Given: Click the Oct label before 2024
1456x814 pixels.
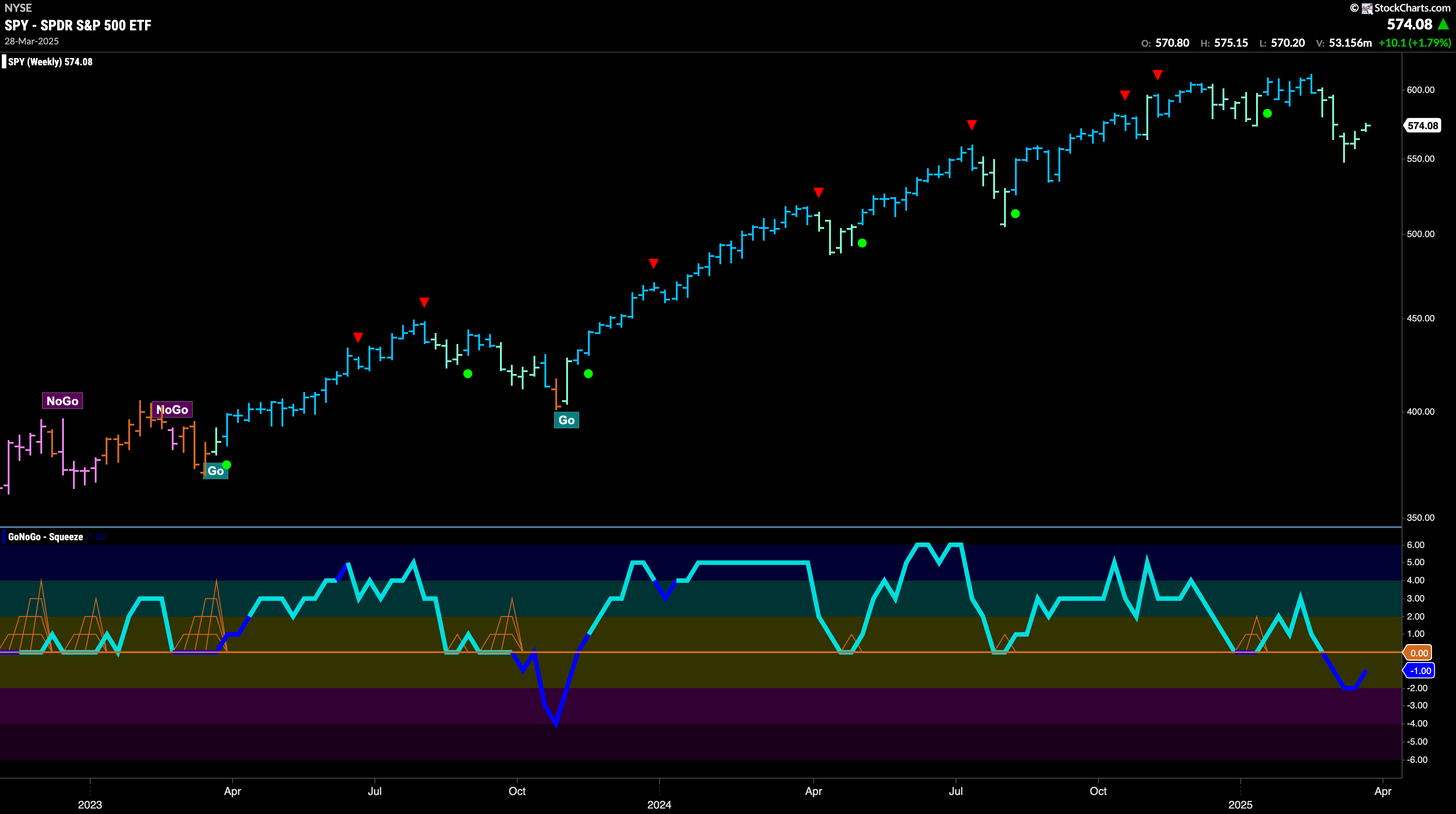Looking at the screenshot, I should (x=517, y=791).
